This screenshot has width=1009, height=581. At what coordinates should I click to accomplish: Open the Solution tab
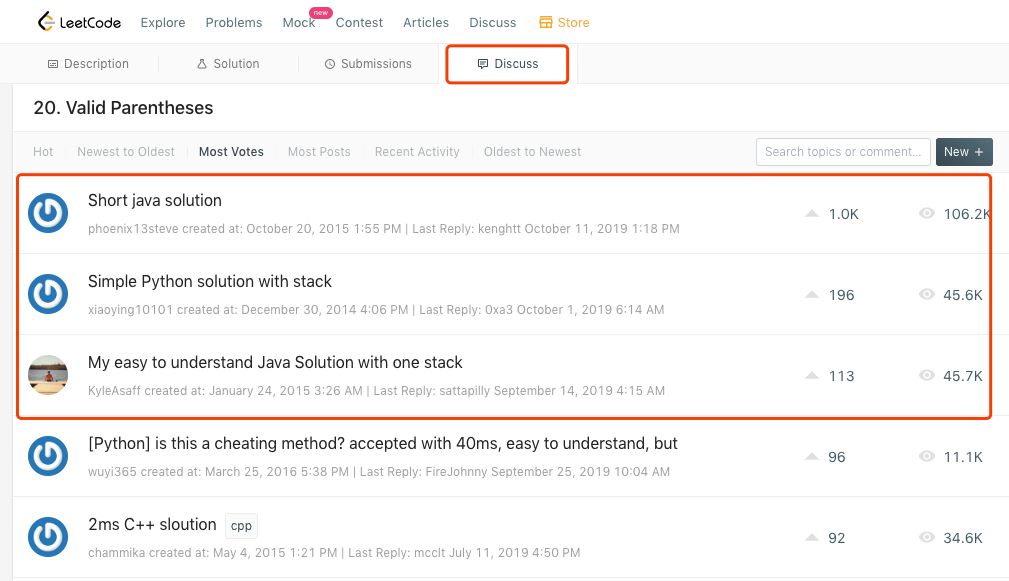point(228,64)
